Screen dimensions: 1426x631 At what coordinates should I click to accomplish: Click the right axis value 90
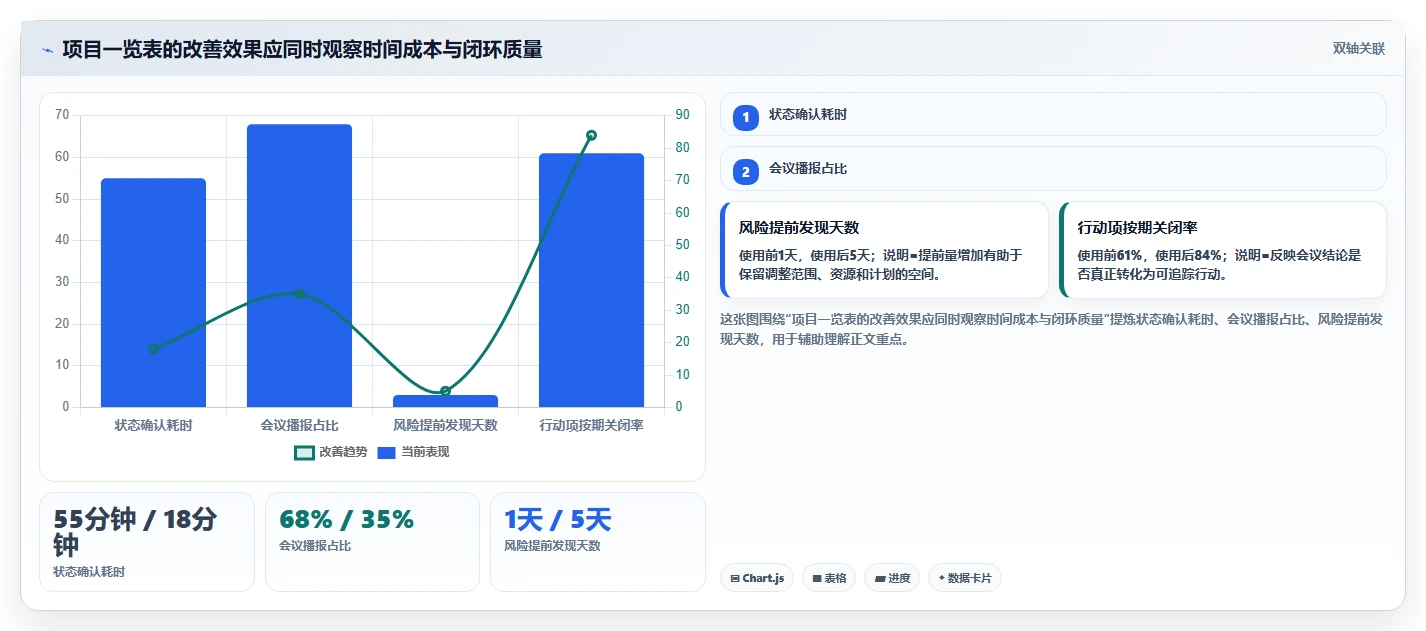(683, 115)
